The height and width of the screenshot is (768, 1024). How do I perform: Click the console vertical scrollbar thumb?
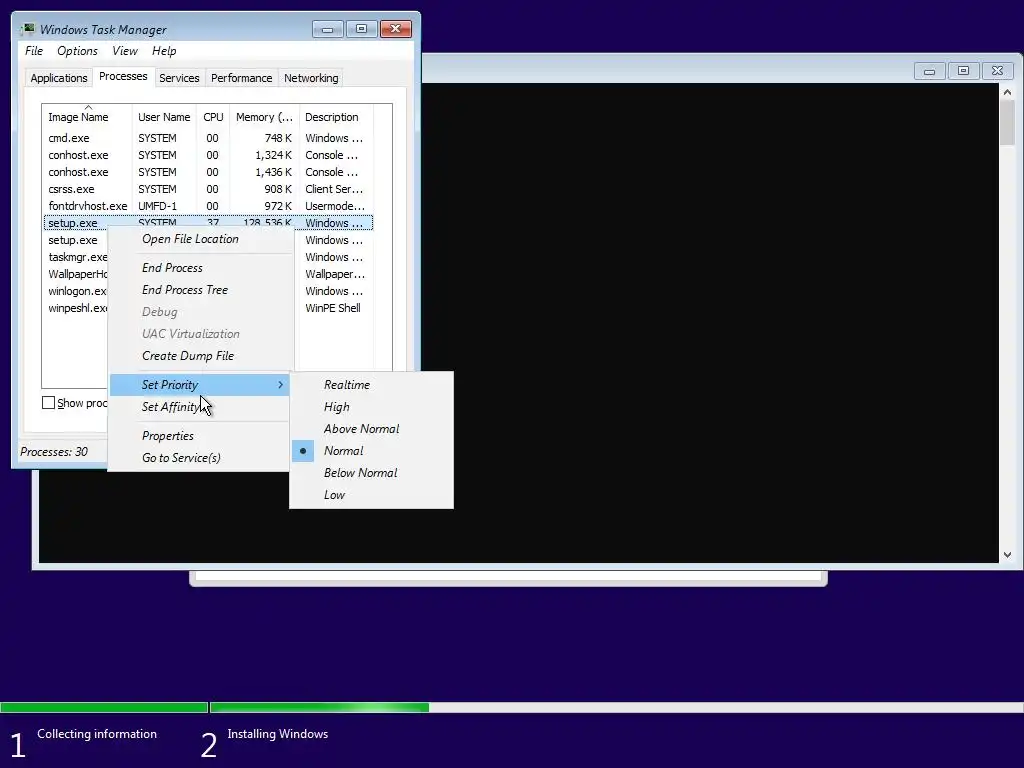pyautogui.click(x=1007, y=123)
